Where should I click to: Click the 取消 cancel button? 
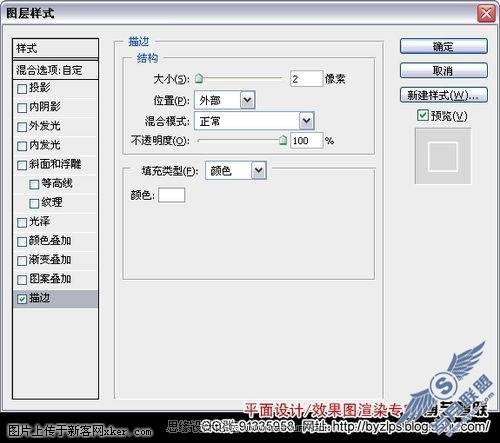[x=444, y=71]
